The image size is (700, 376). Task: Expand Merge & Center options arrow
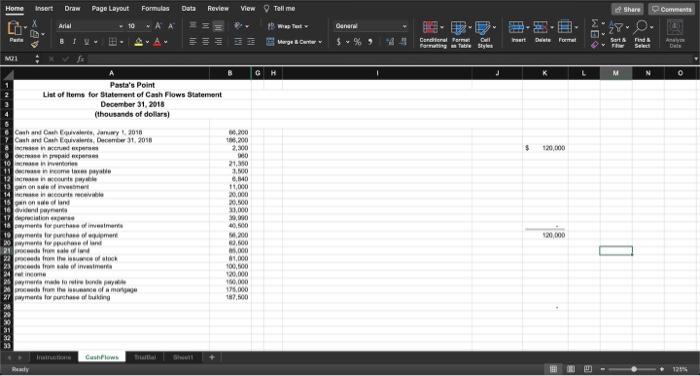coord(320,42)
